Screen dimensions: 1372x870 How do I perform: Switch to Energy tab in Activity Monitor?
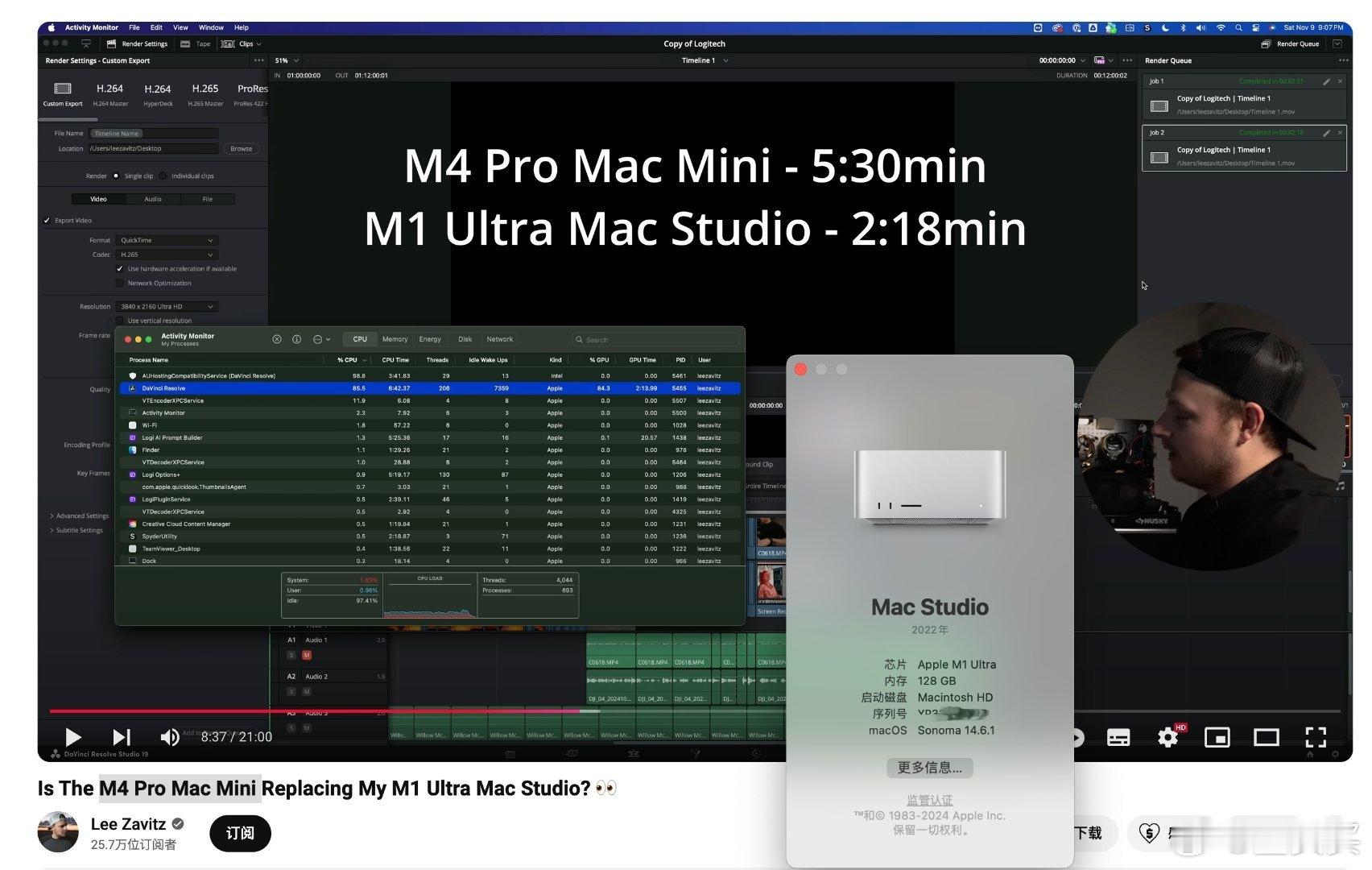tap(430, 339)
